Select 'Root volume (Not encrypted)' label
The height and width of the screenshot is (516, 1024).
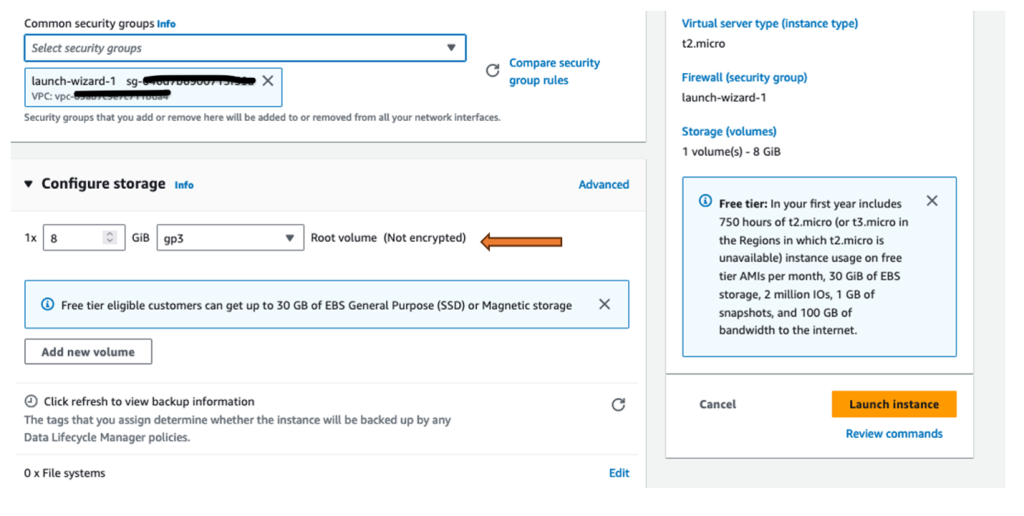389,238
